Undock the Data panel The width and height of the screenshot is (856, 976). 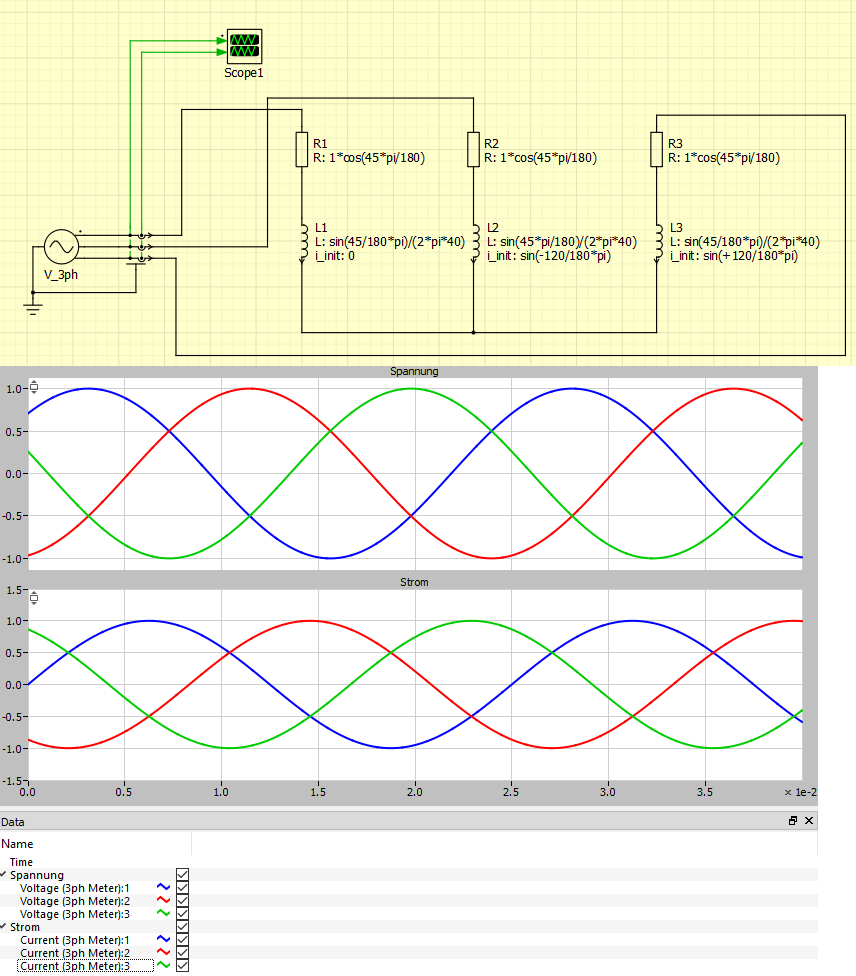click(x=793, y=820)
